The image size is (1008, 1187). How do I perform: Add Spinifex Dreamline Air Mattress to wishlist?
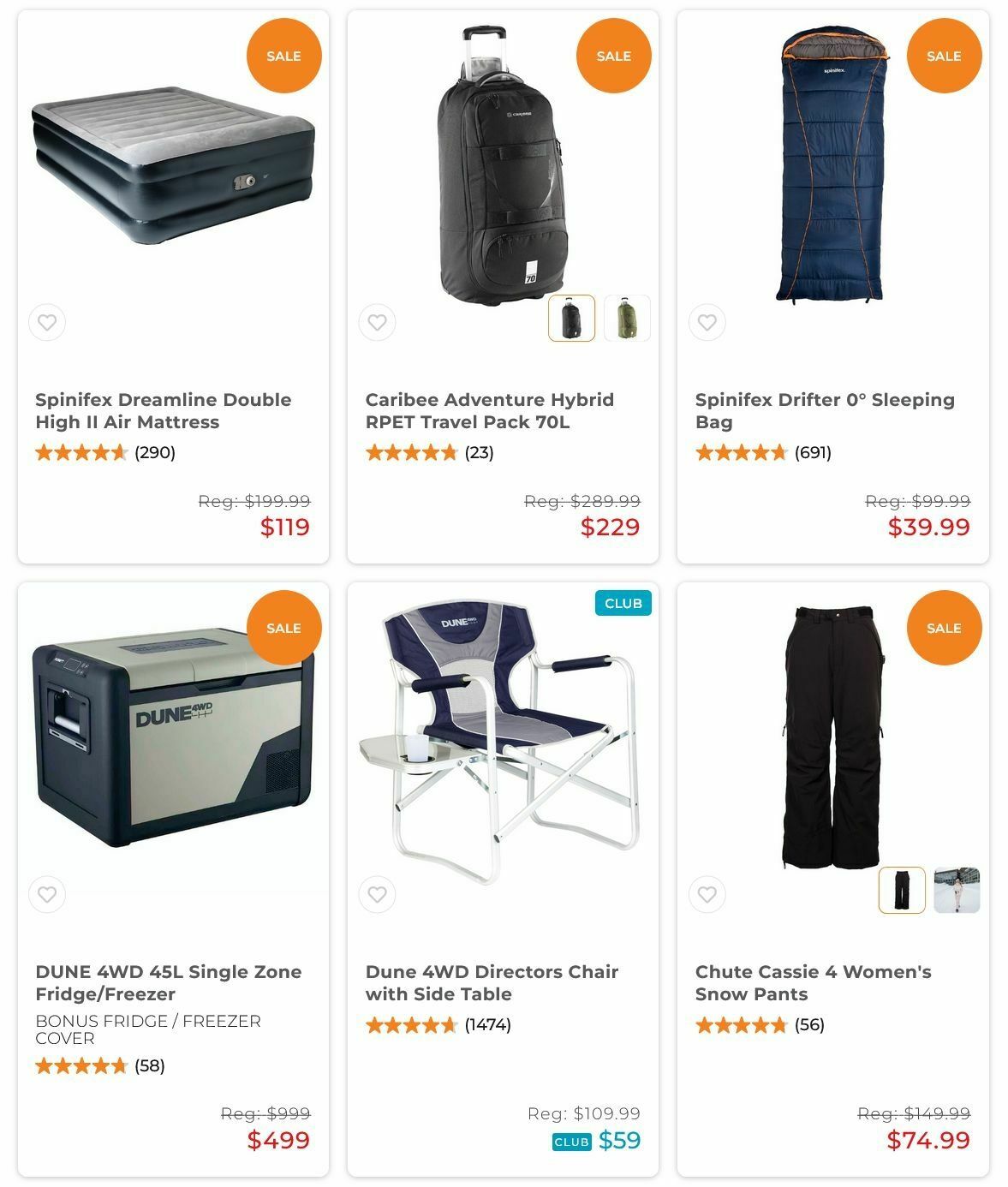point(47,323)
